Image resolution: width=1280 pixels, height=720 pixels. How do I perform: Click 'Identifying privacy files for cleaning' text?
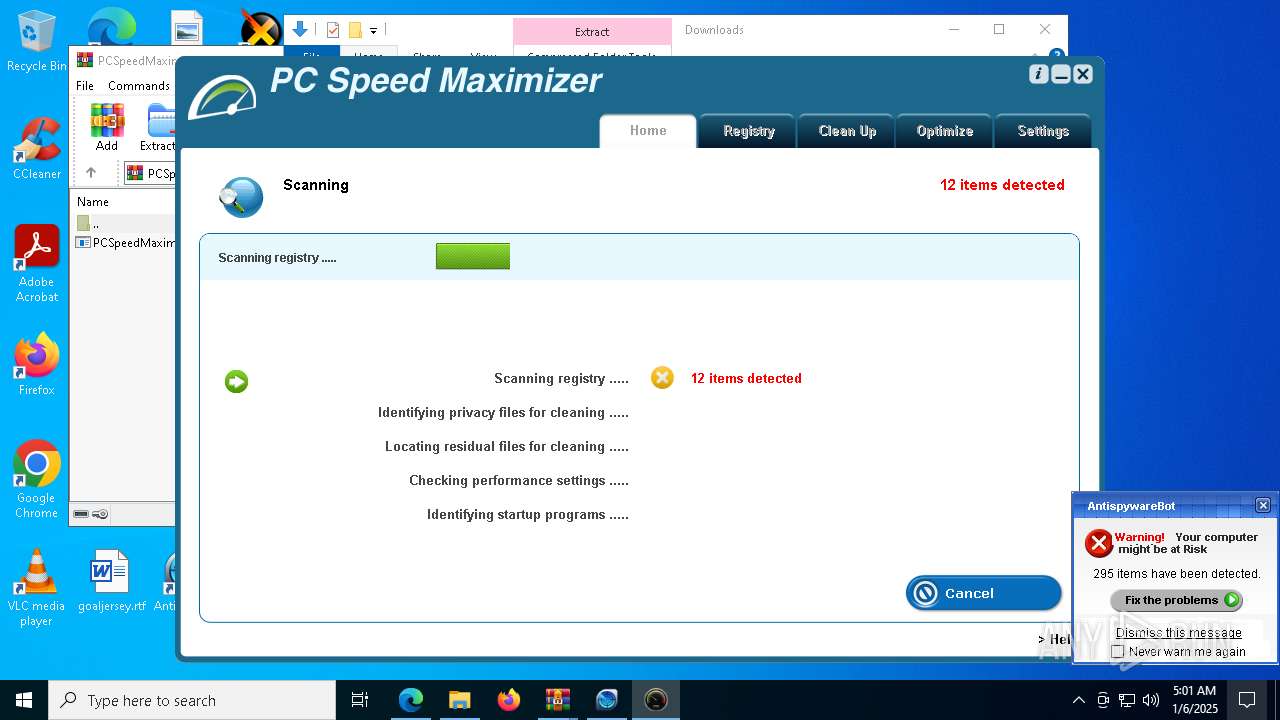(x=503, y=412)
